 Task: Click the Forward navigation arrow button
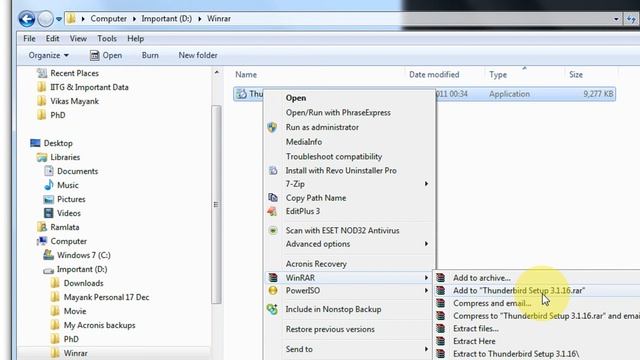[x=45, y=19]
